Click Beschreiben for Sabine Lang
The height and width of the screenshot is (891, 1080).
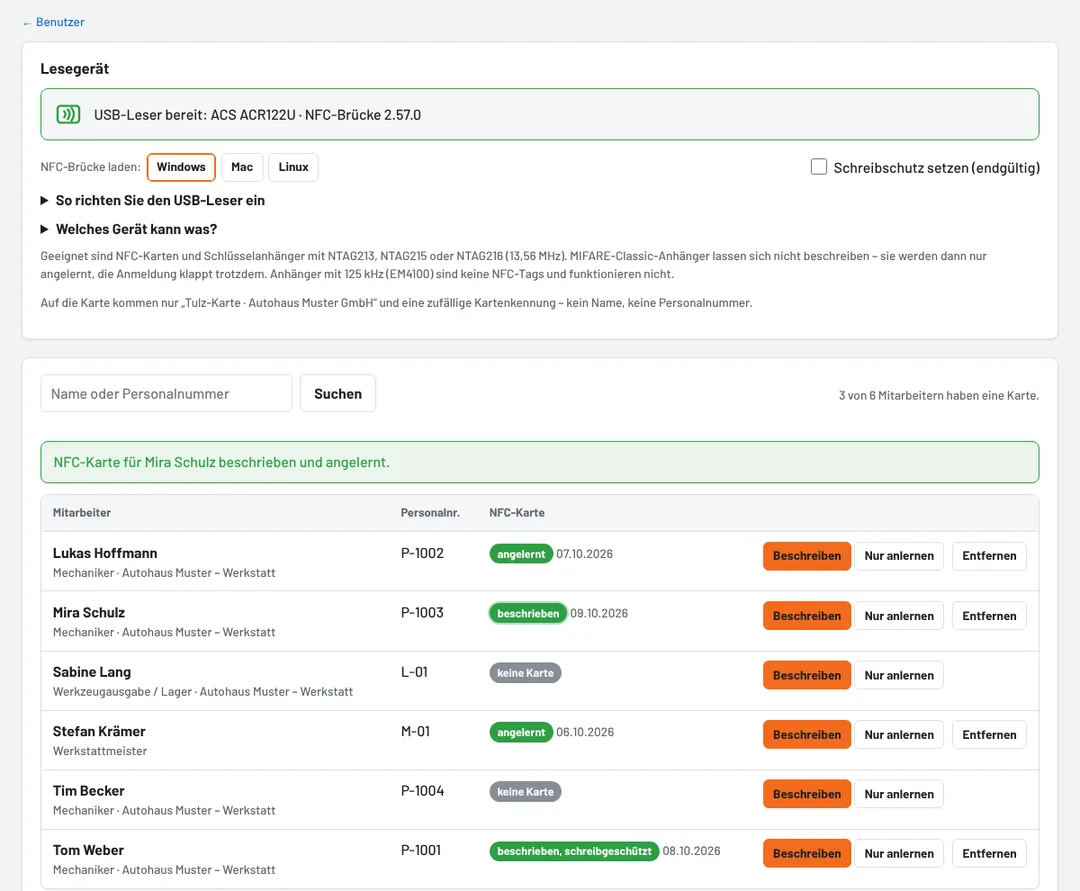(807, 675)
